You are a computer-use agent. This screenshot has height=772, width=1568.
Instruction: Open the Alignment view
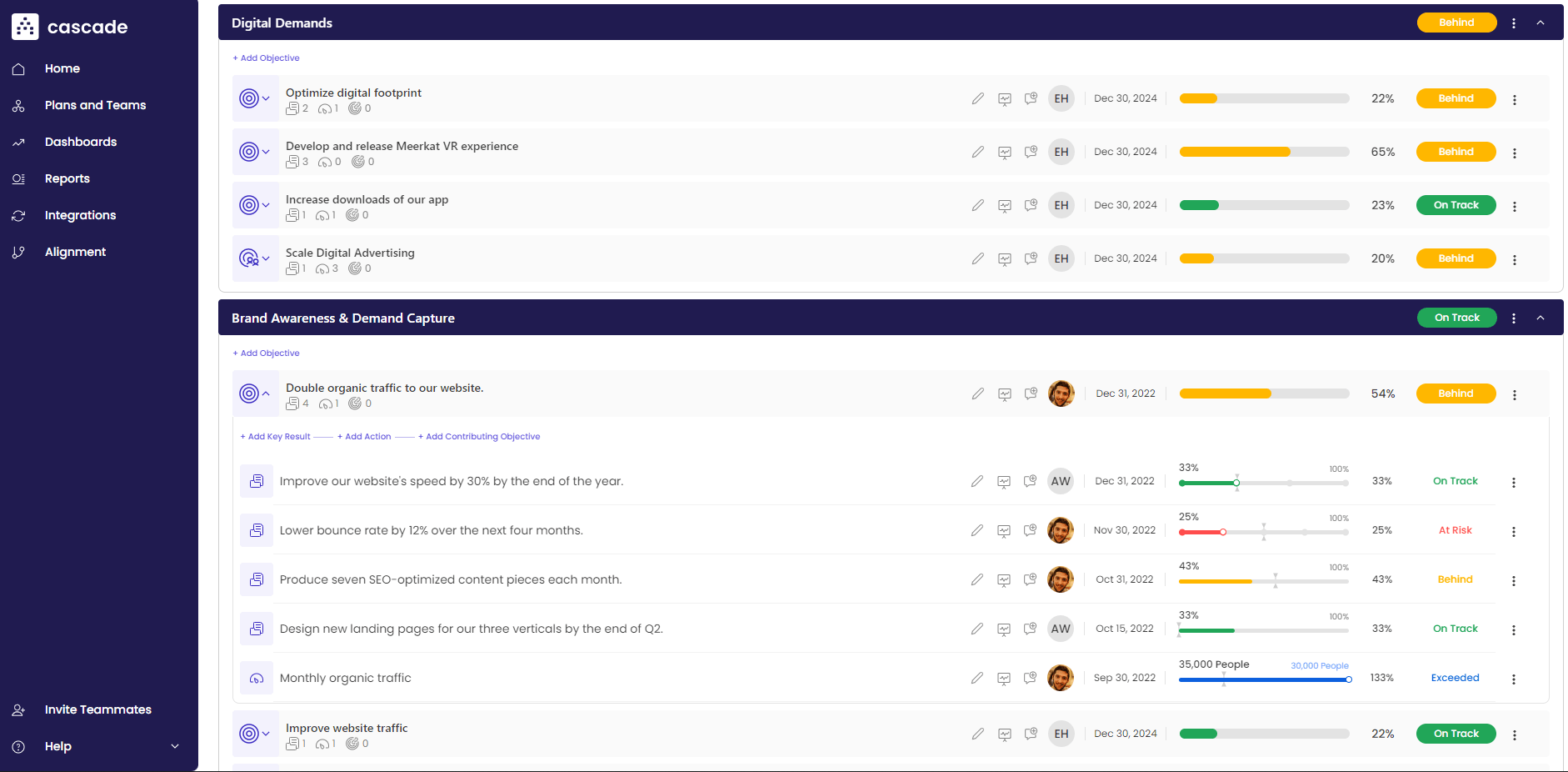coord(75,252)
